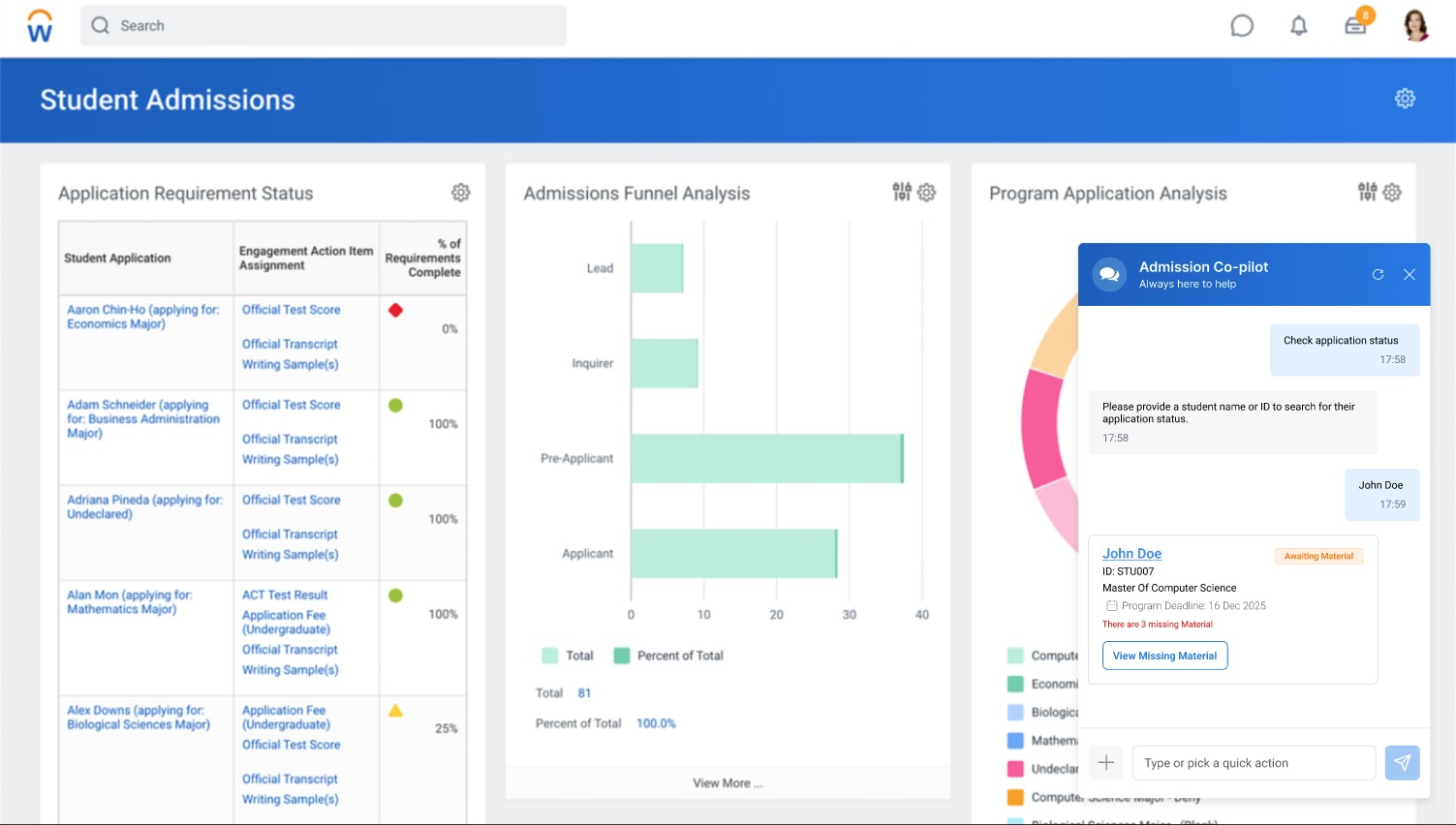
Task: Click the plus icon beside chat input
Action: coord(1106,763)
